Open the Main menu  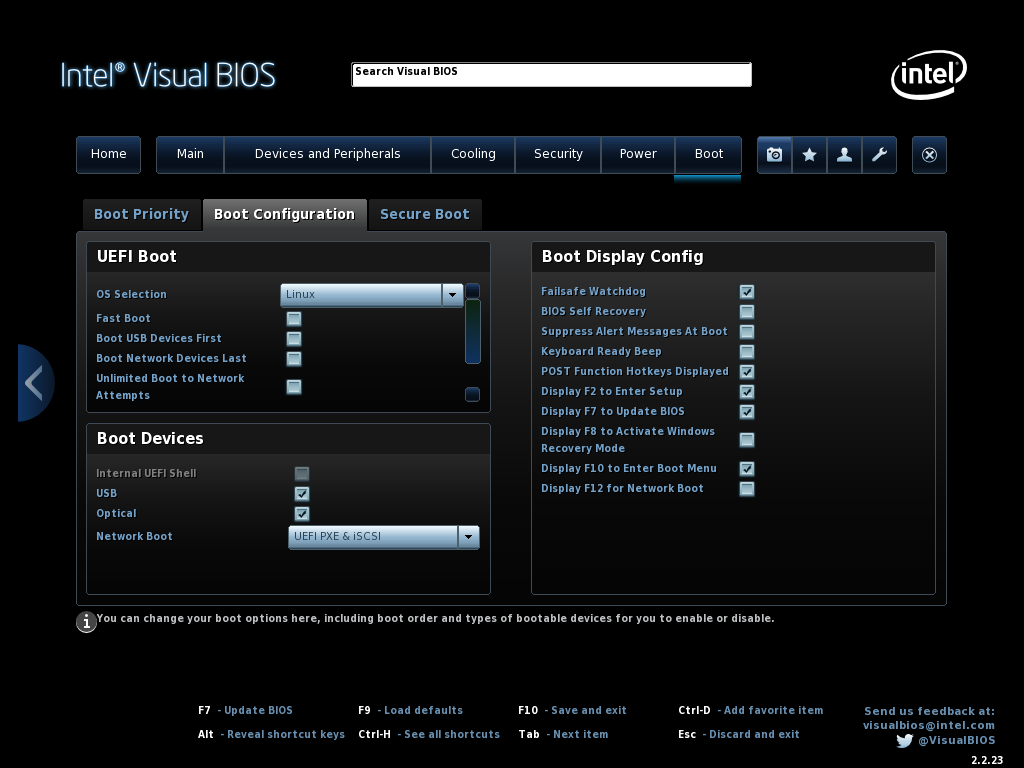(x=190, y=155)
